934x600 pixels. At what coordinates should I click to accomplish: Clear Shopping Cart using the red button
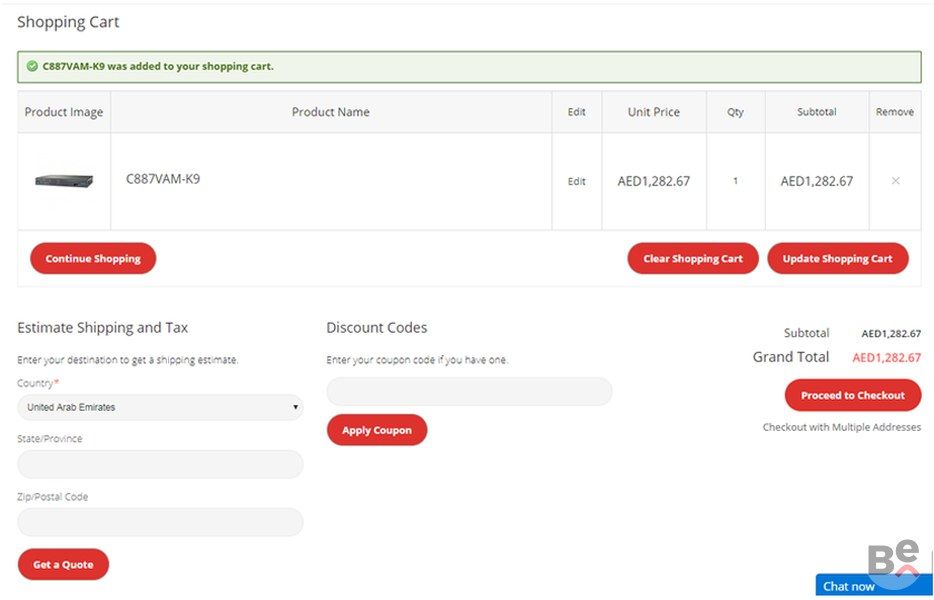692,258
